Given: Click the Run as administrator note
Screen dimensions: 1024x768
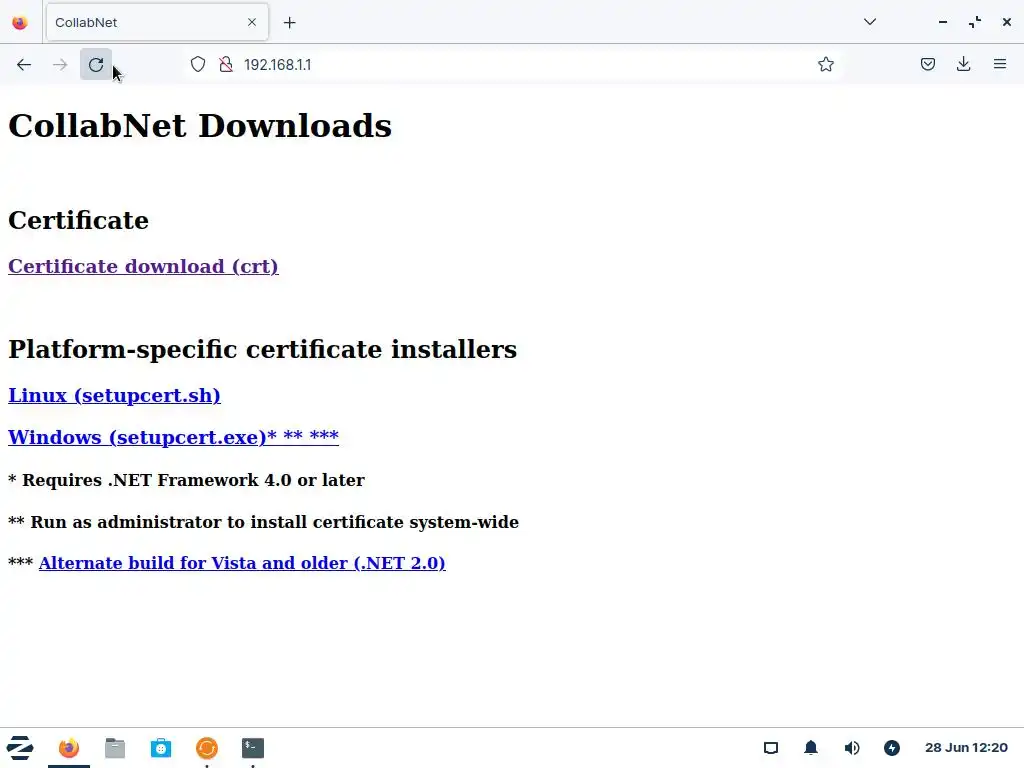Looking at the screenshot, I should pos(263,522).
